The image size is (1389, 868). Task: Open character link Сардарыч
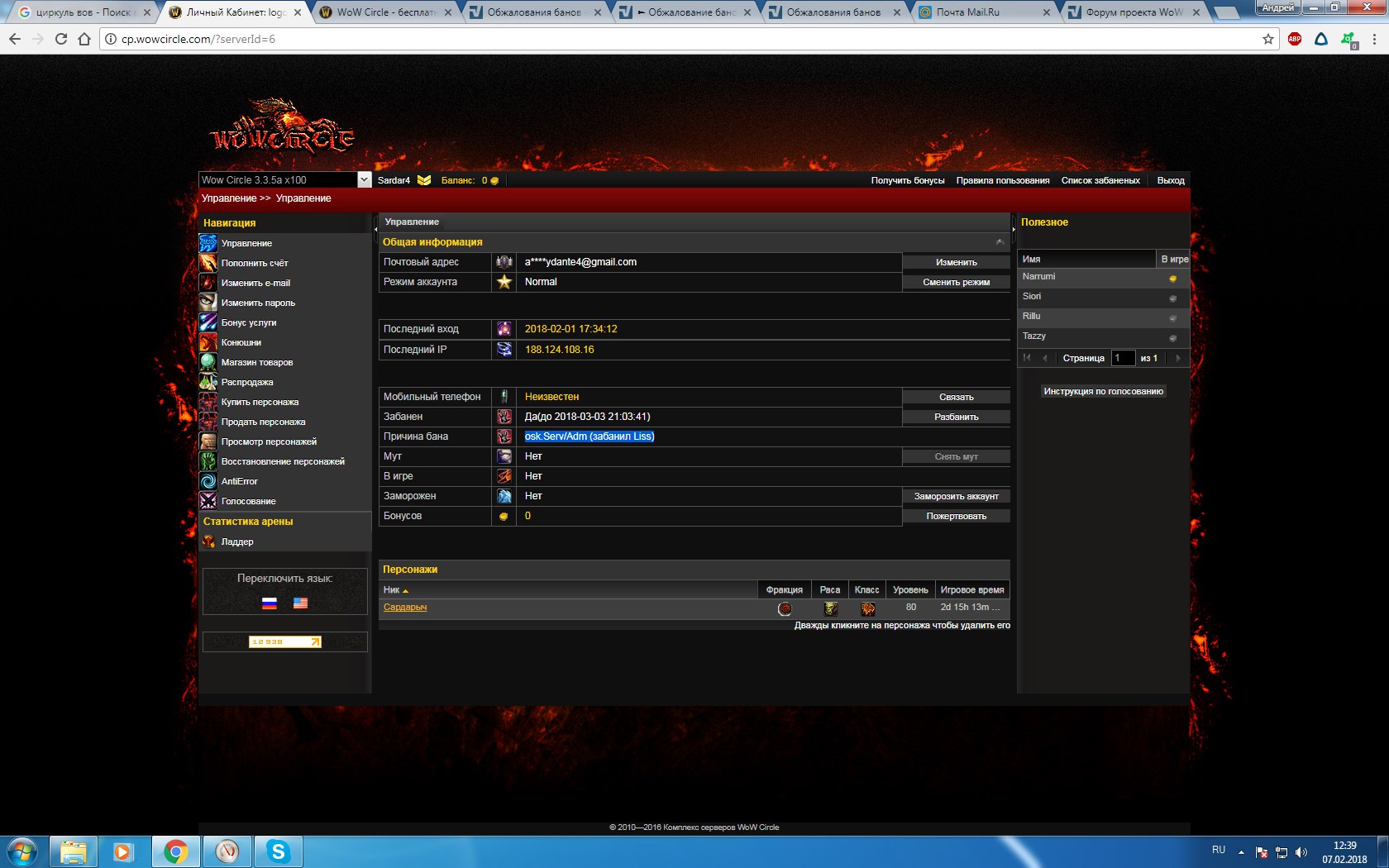405,608
